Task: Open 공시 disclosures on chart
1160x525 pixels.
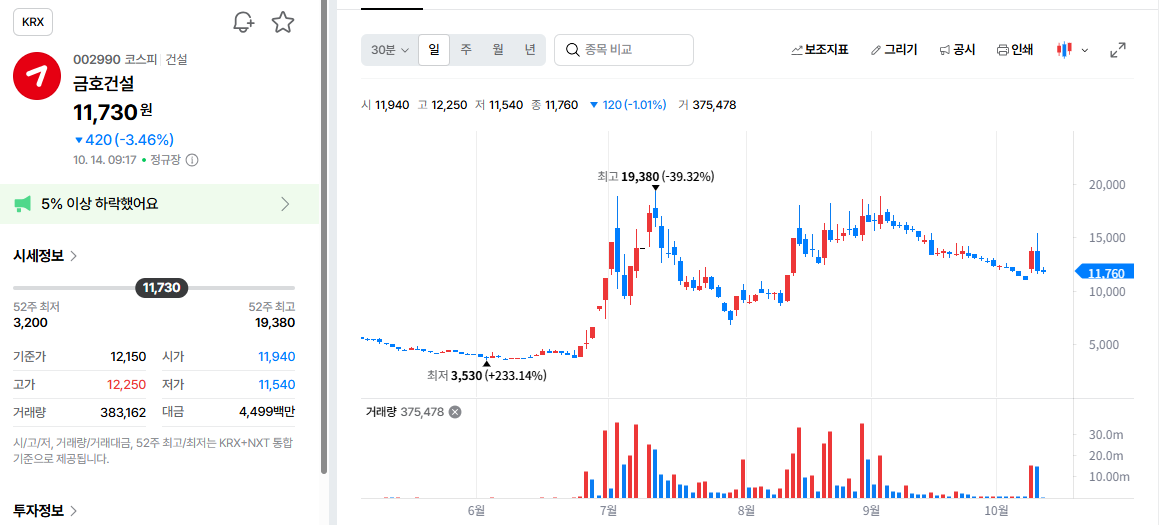Action: pyautogui.click(x=957, y=50)
